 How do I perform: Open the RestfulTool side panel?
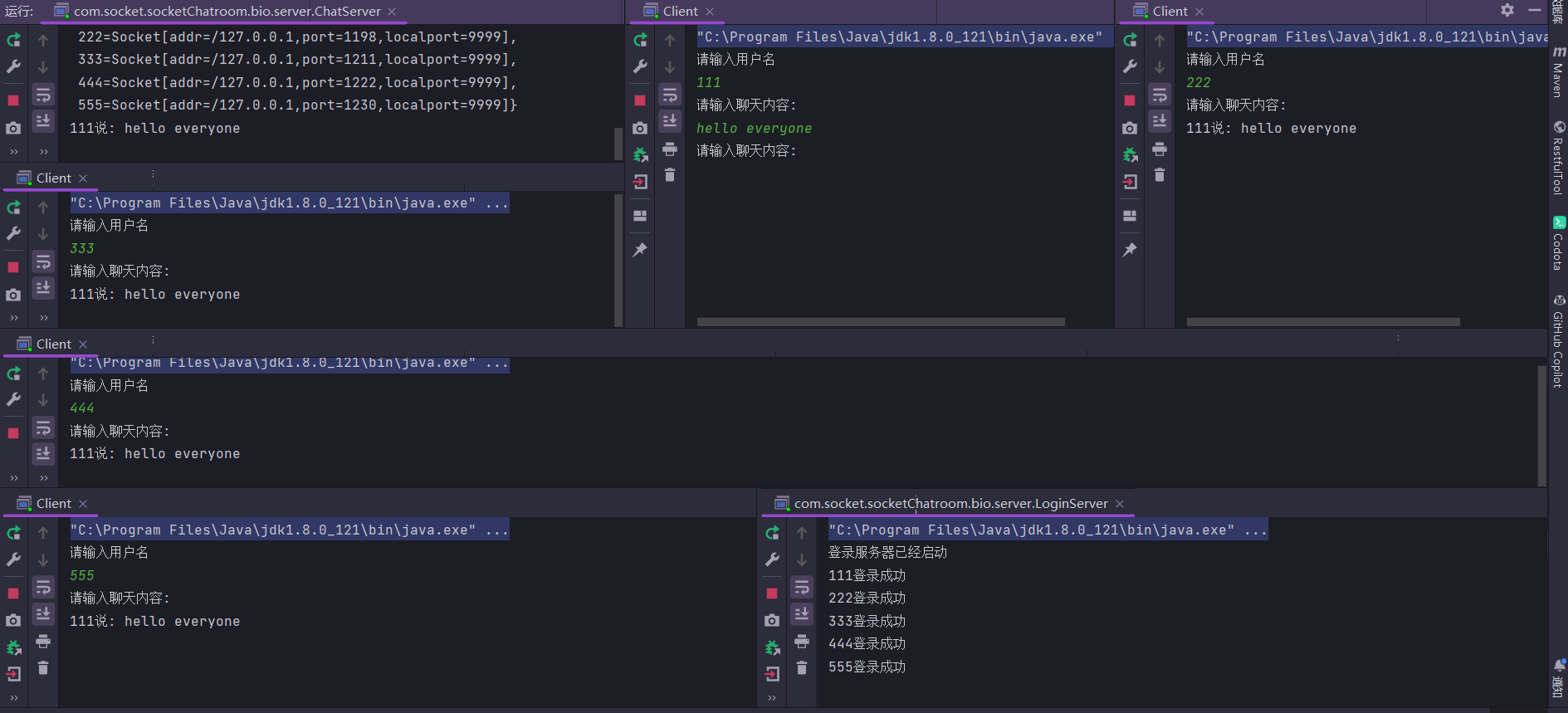tap(1558, 157)
